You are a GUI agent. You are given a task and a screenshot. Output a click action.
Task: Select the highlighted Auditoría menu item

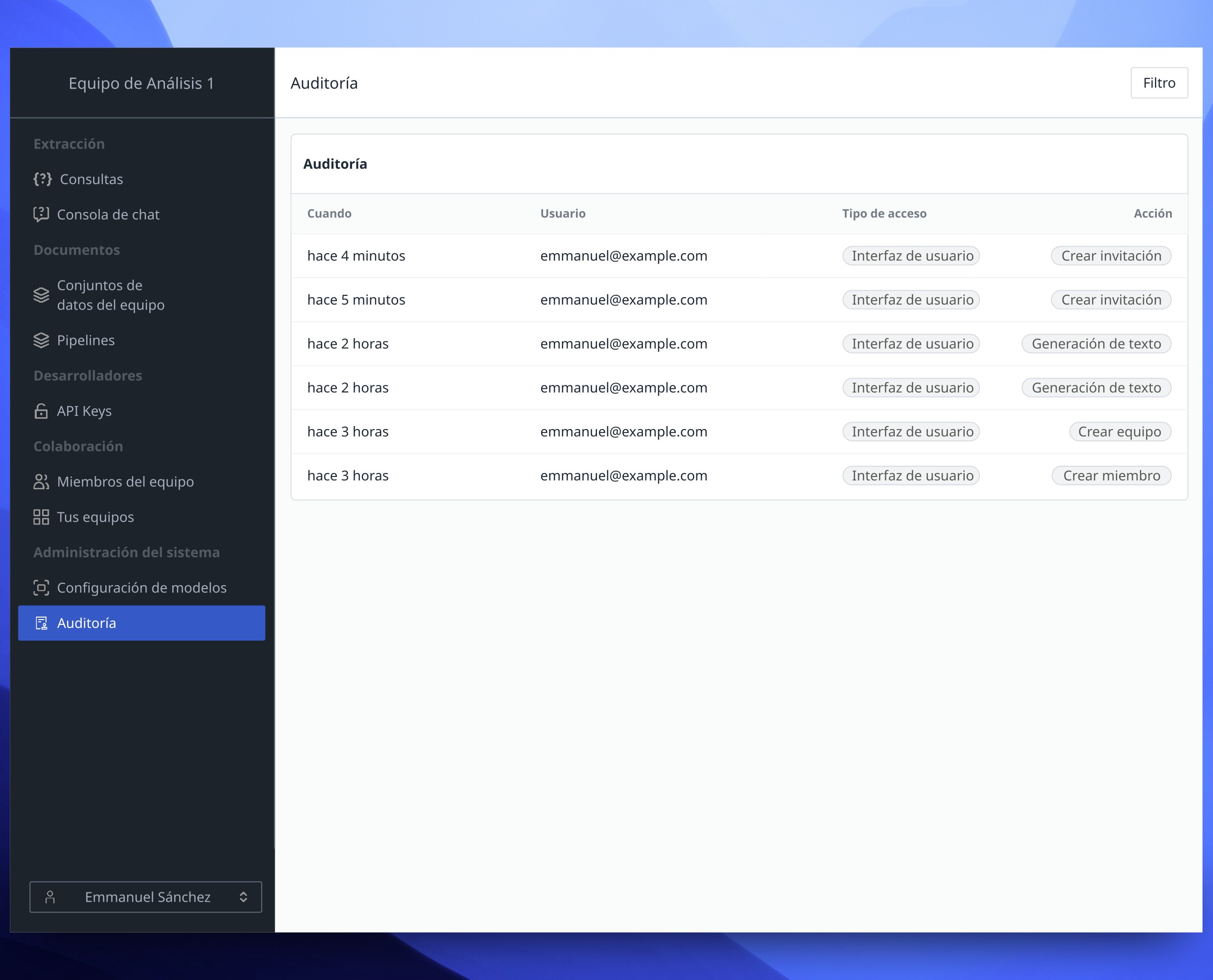click(142, 623)
